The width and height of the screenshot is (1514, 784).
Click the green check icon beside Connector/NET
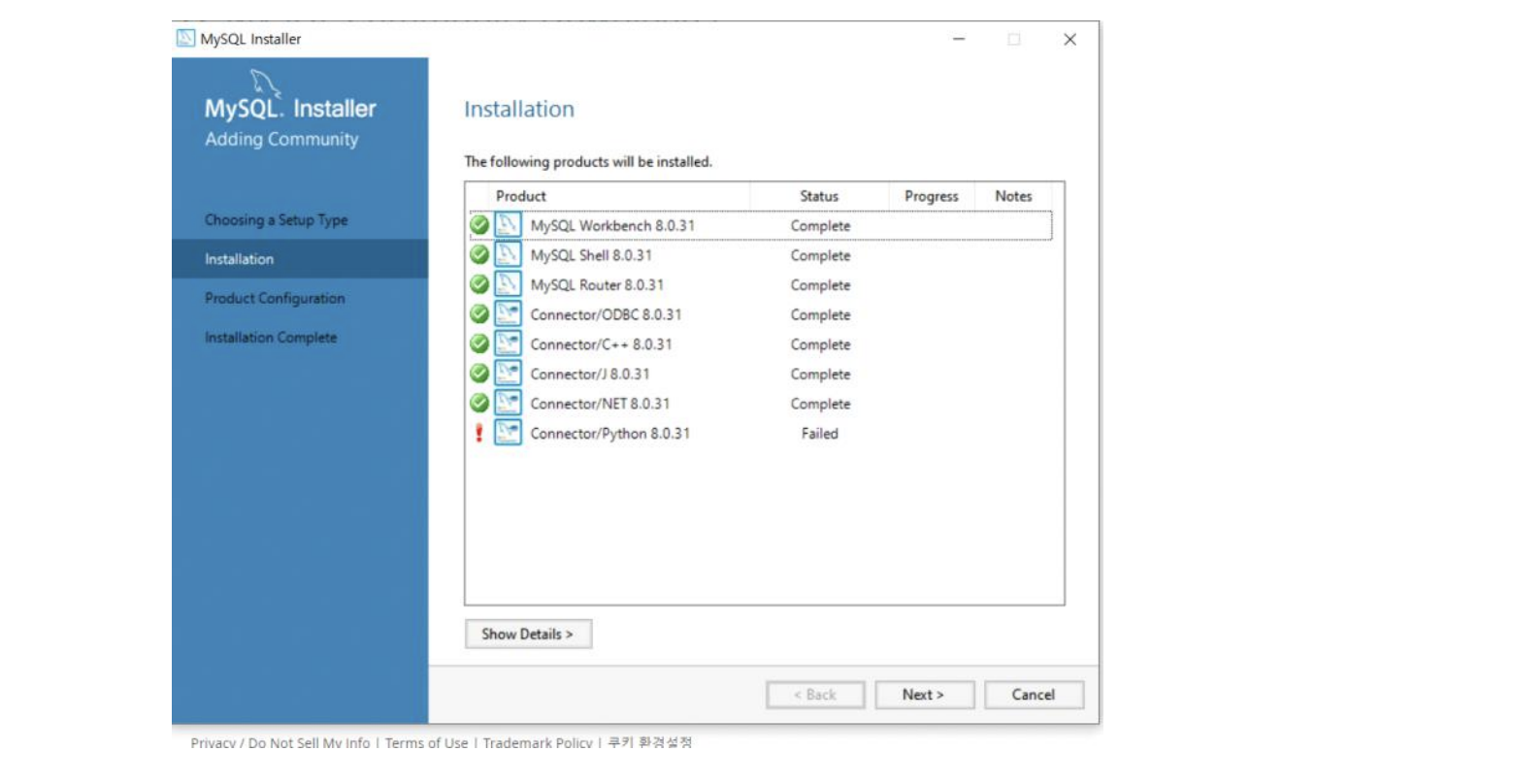pyautogui.click(x=479, y=403)
